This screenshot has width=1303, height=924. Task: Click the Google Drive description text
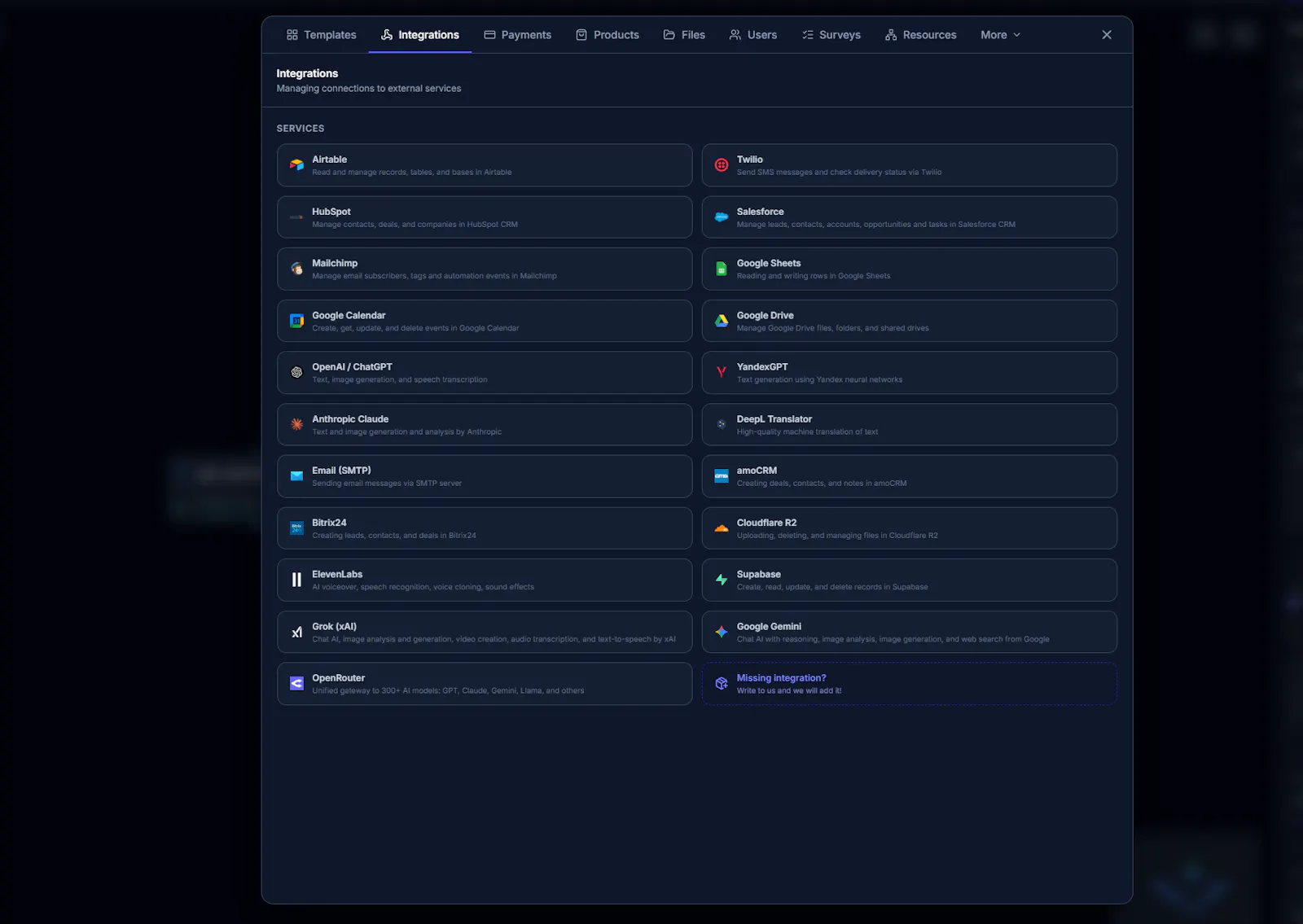[832, 328]
